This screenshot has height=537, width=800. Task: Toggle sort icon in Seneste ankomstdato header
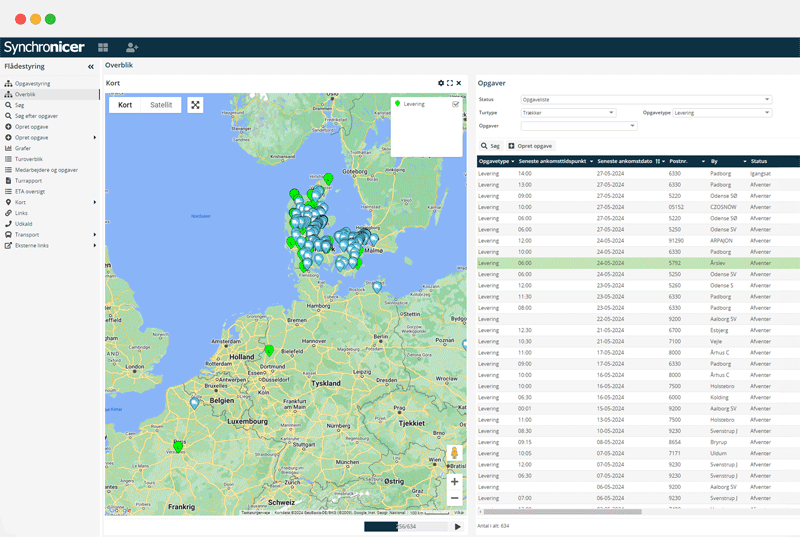tap(658, 161)
